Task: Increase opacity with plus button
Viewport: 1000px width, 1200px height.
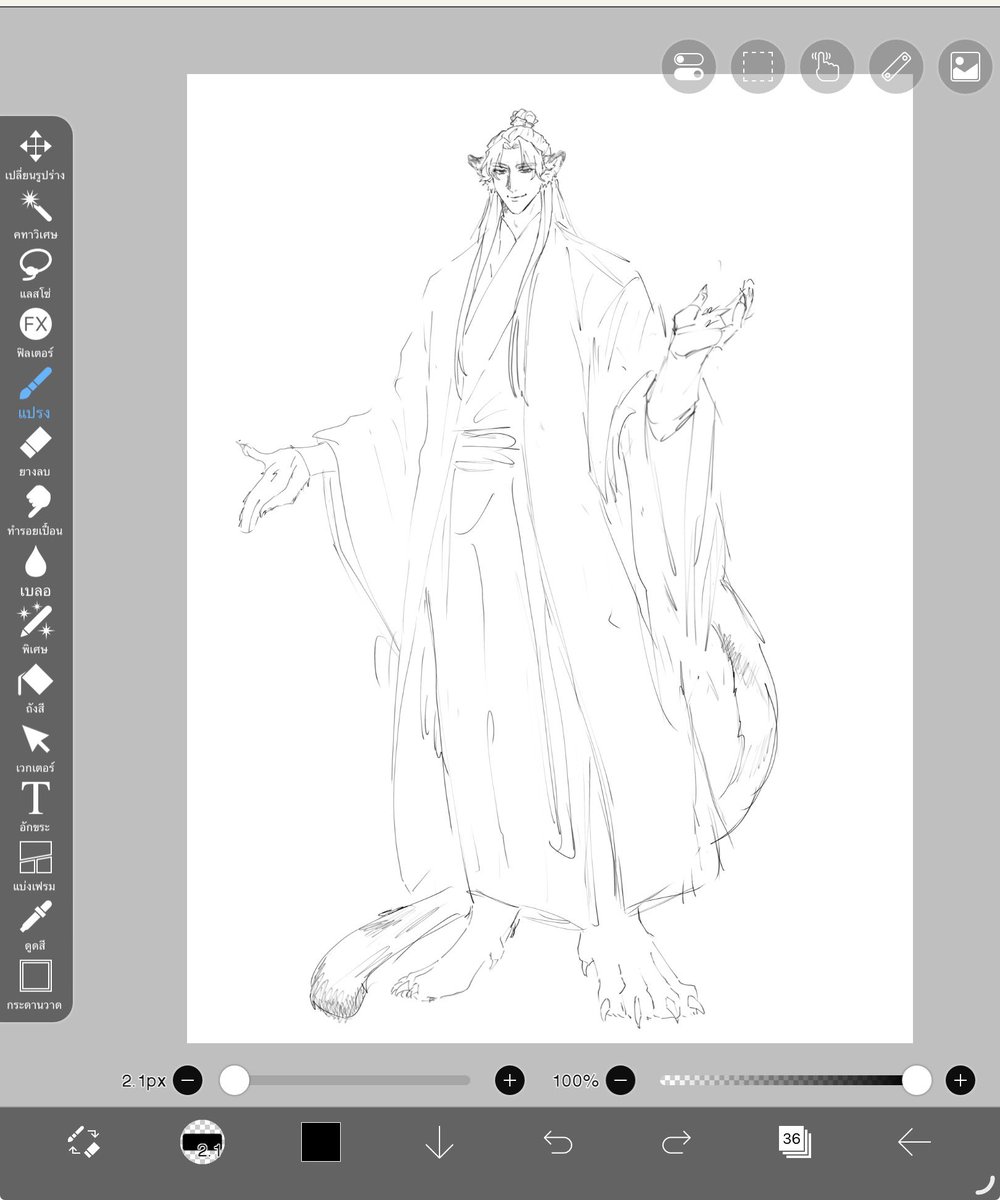Action: point(960,1080)
